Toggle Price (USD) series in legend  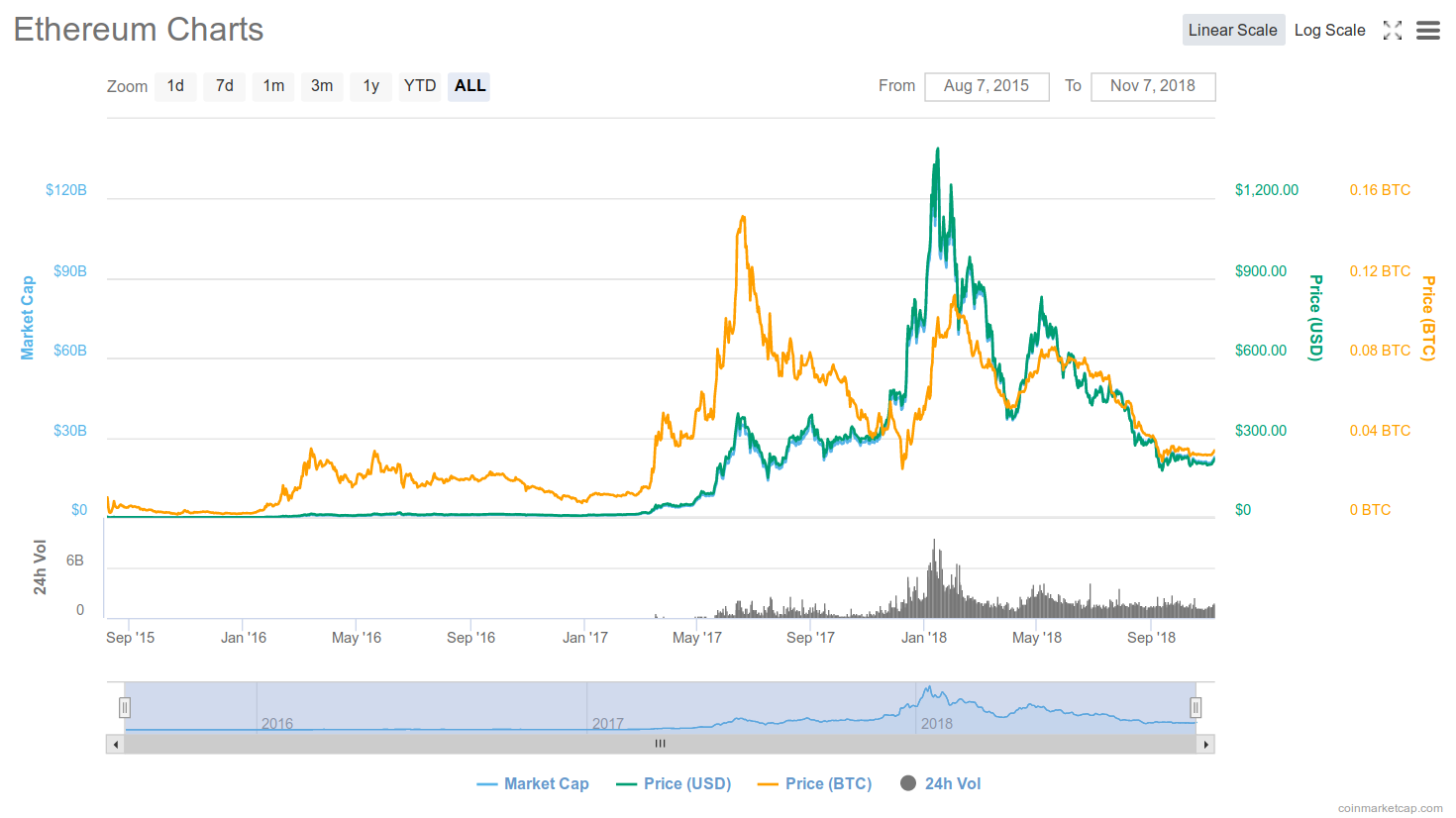(x=674, y=783)
